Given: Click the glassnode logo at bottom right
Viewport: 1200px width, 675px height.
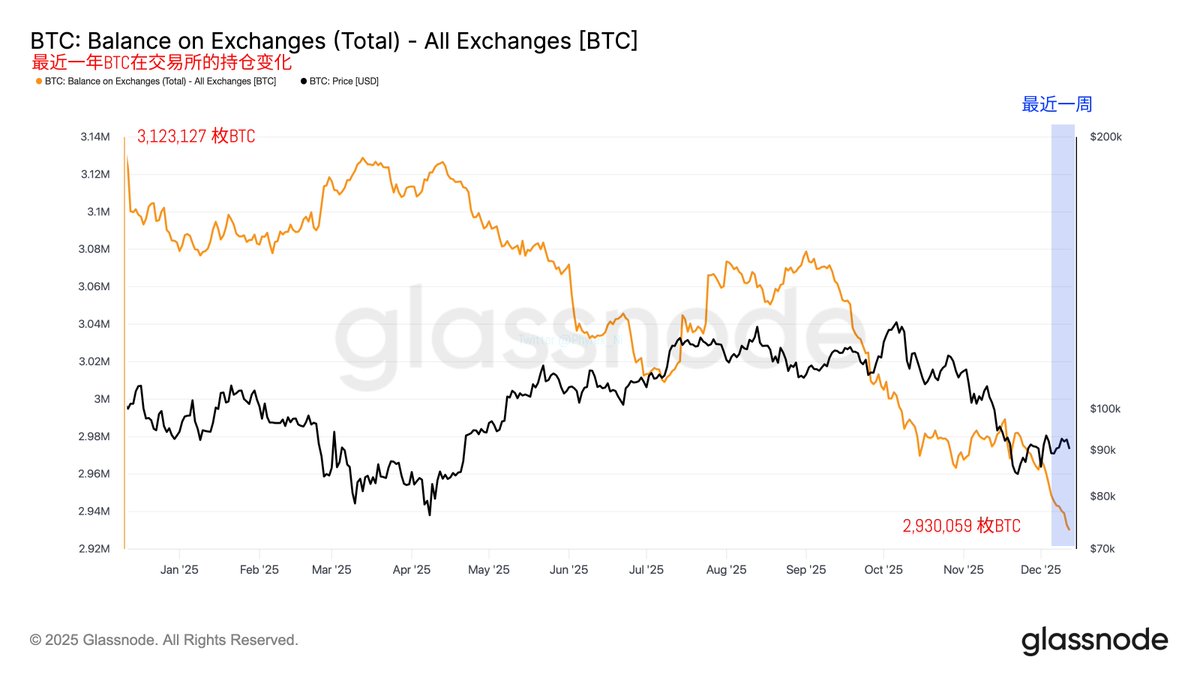Looking at the screenshot, I should point(1094,640).
